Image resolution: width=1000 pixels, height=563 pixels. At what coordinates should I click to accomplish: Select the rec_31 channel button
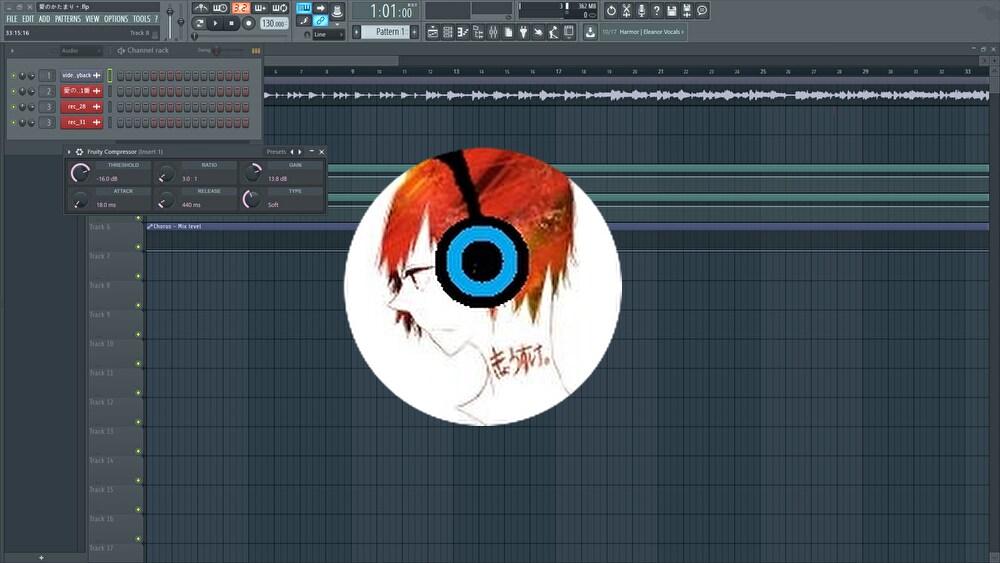tap(81, 122)
